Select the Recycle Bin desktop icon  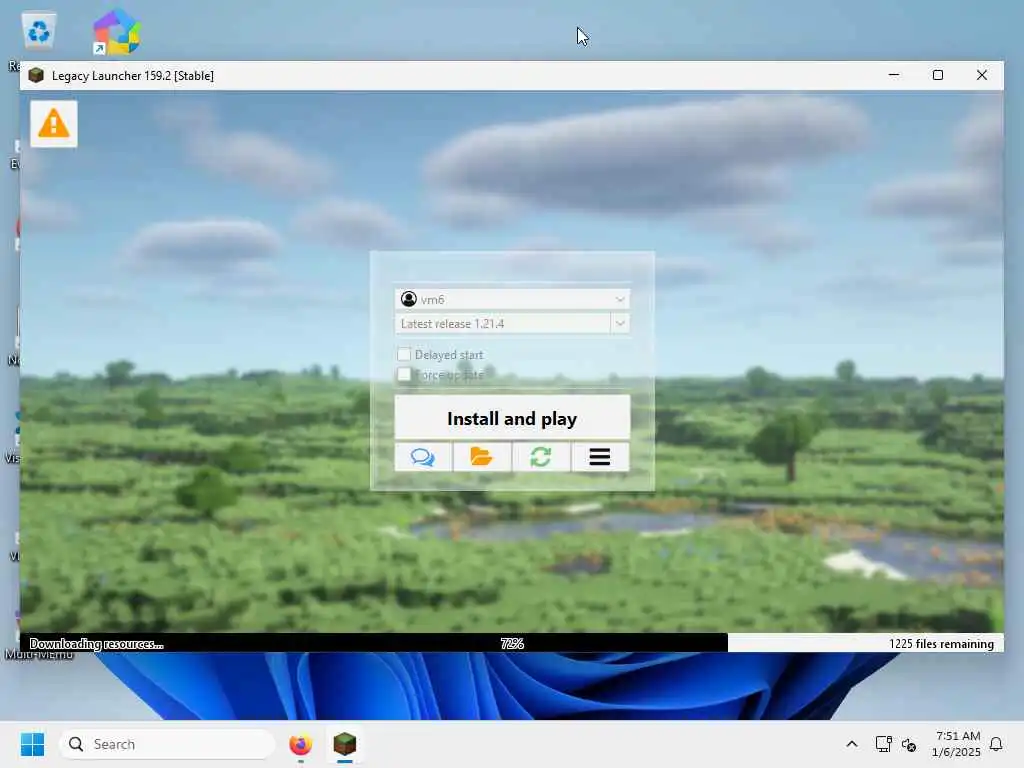click(39, 31)
